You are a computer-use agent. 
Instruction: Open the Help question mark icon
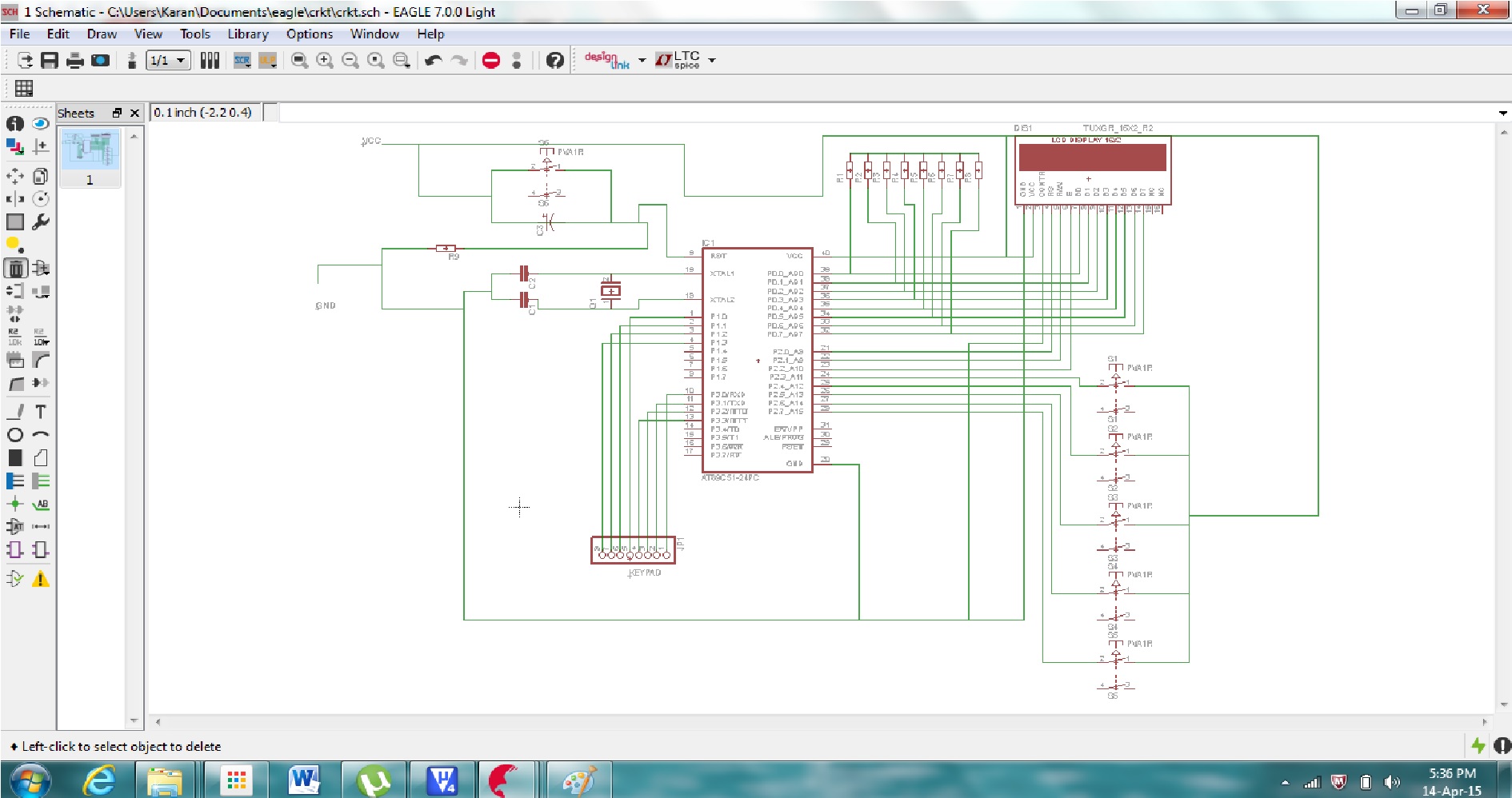[x=555, y=61]
